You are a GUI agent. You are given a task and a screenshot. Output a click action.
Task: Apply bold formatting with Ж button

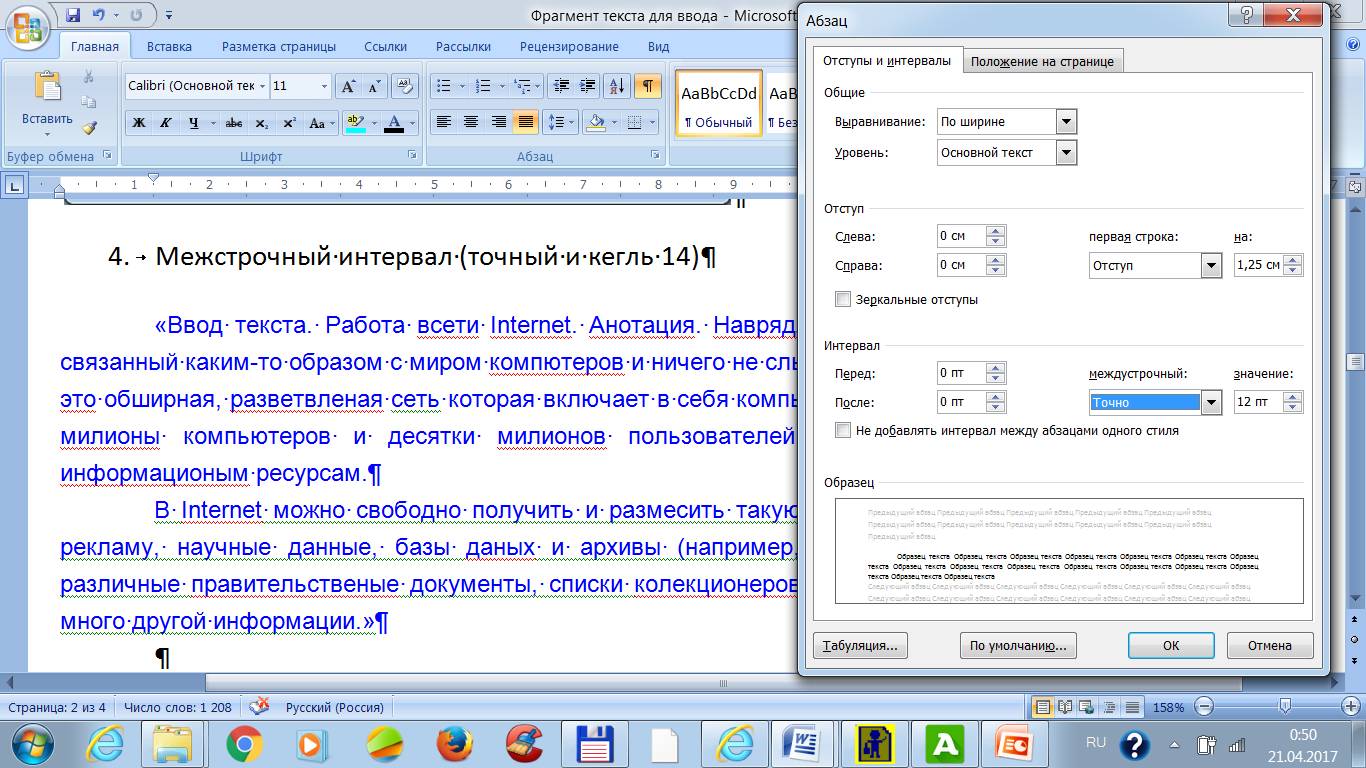click(x=139, y=123)
